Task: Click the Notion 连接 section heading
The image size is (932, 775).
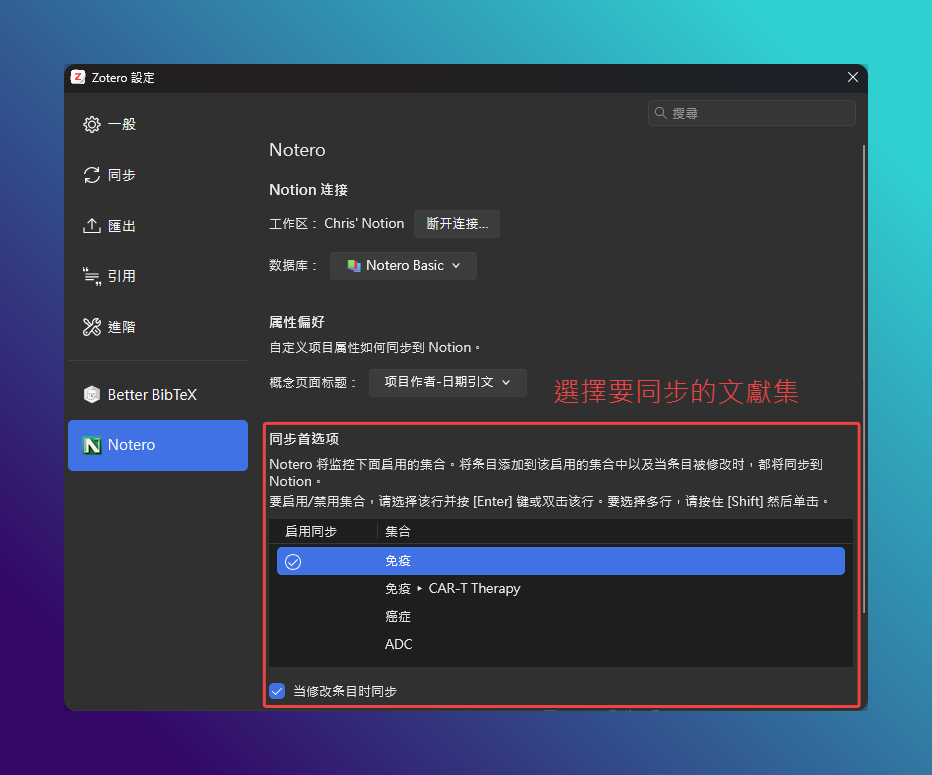Action: [308, 190]
